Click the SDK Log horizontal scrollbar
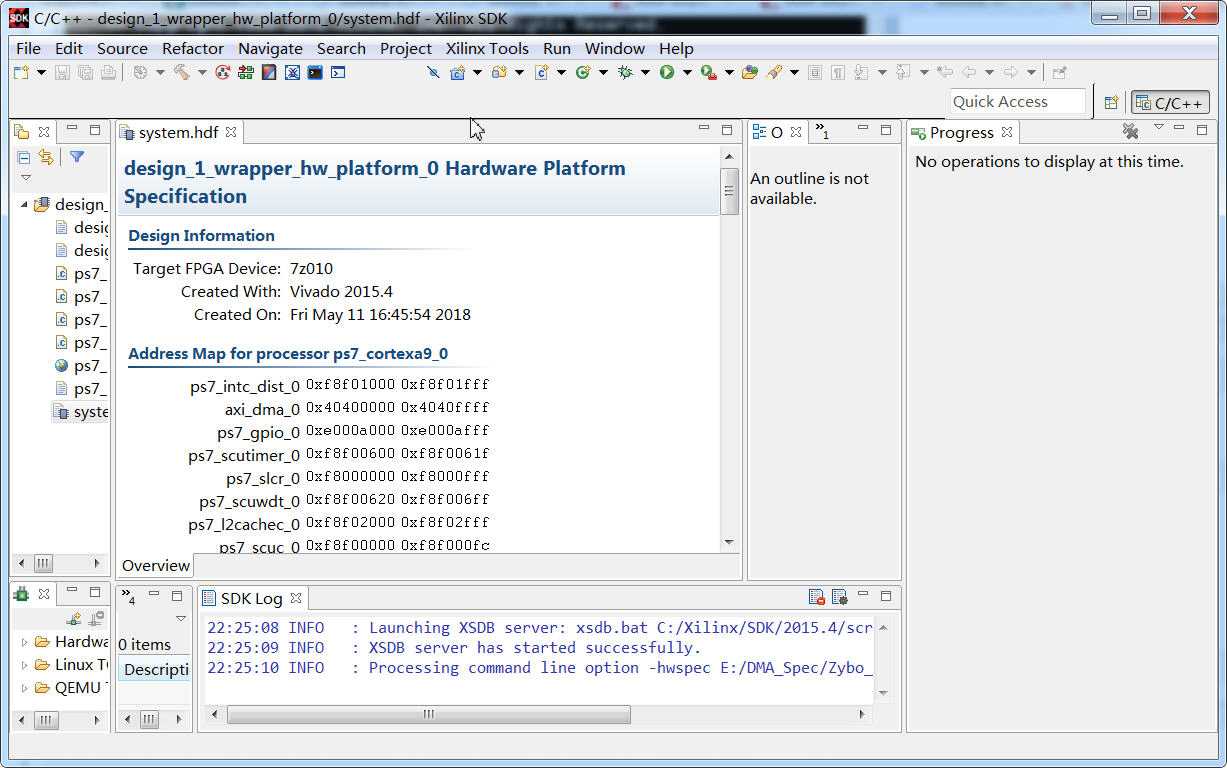Viewport: 1227px width, 768px height. pos(428,714)
